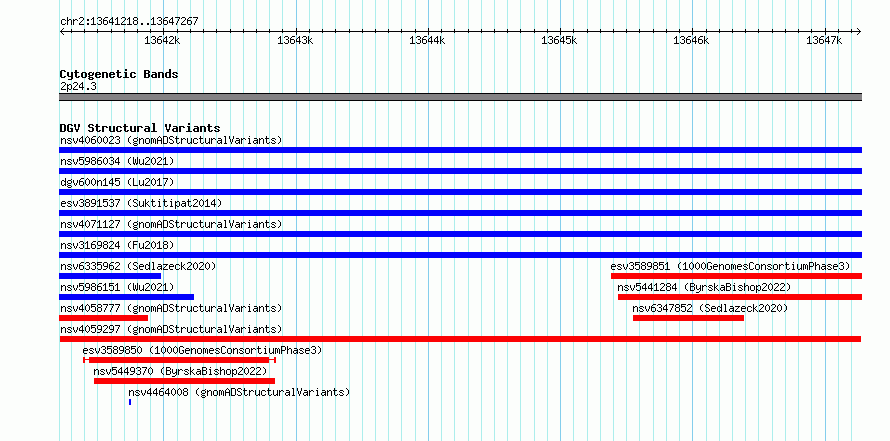Image resolution: width=890 pixels, height=441 pixels.
Task: Click the Cytogenetic Bands track heading
Action: (x=119, y=74)
